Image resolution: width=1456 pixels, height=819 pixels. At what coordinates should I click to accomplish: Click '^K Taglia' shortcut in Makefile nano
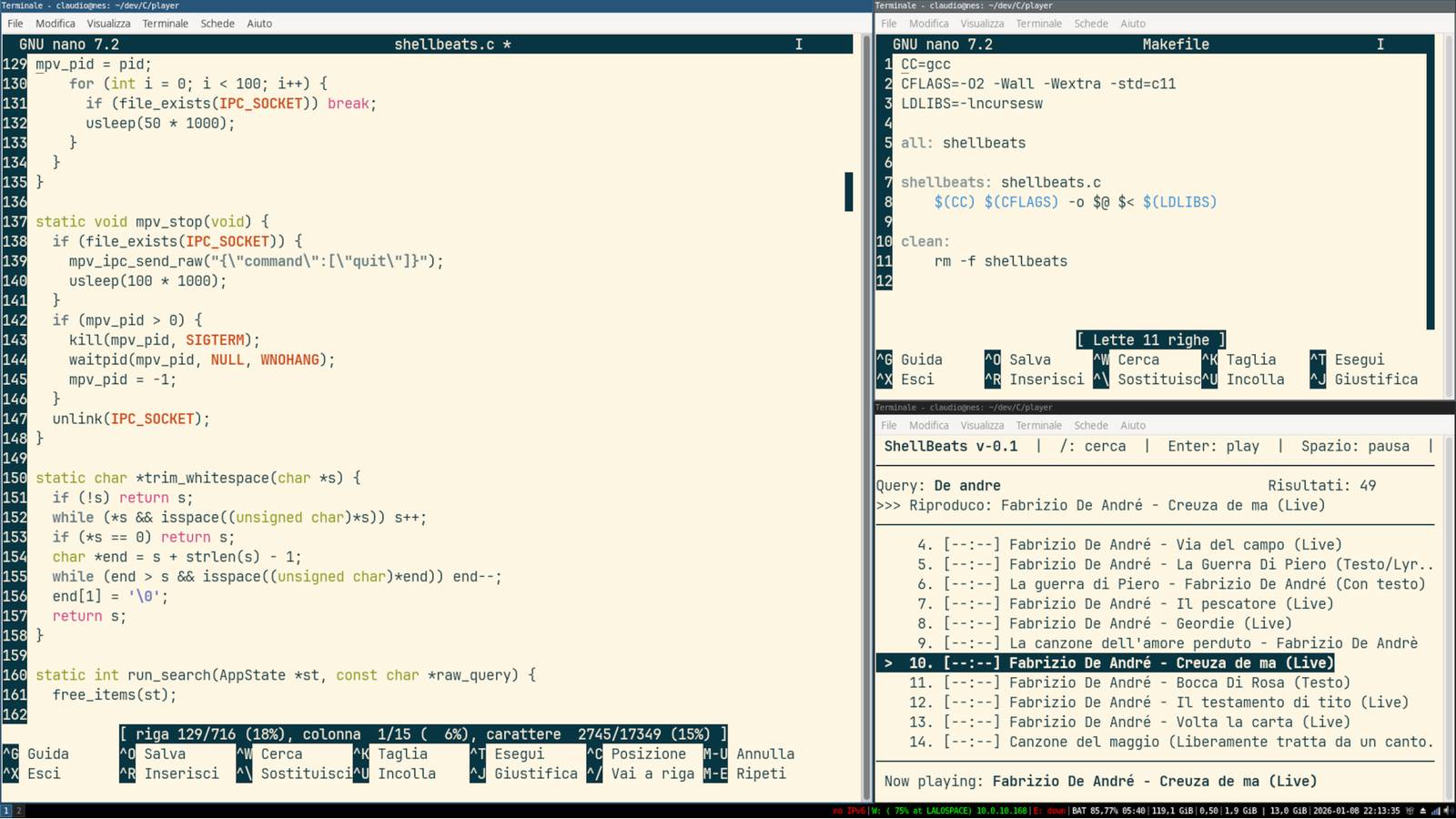coord(1239,360)
